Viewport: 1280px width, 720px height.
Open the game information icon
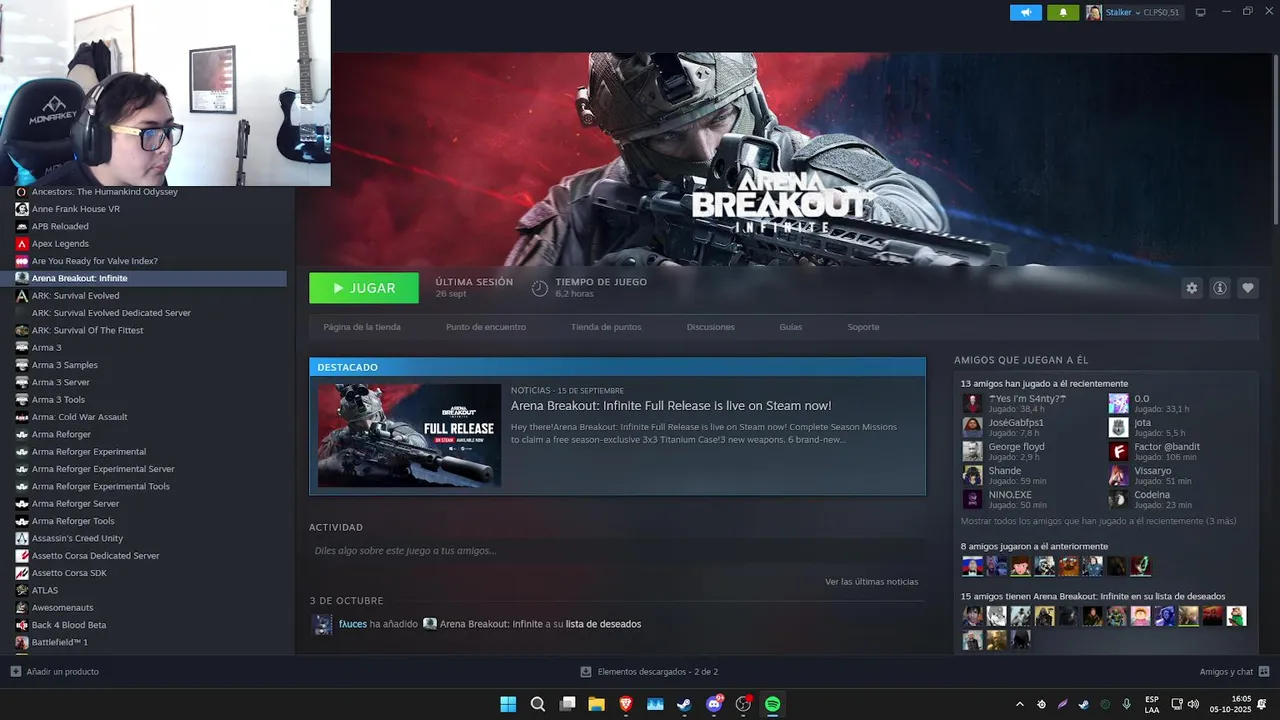1220,288
